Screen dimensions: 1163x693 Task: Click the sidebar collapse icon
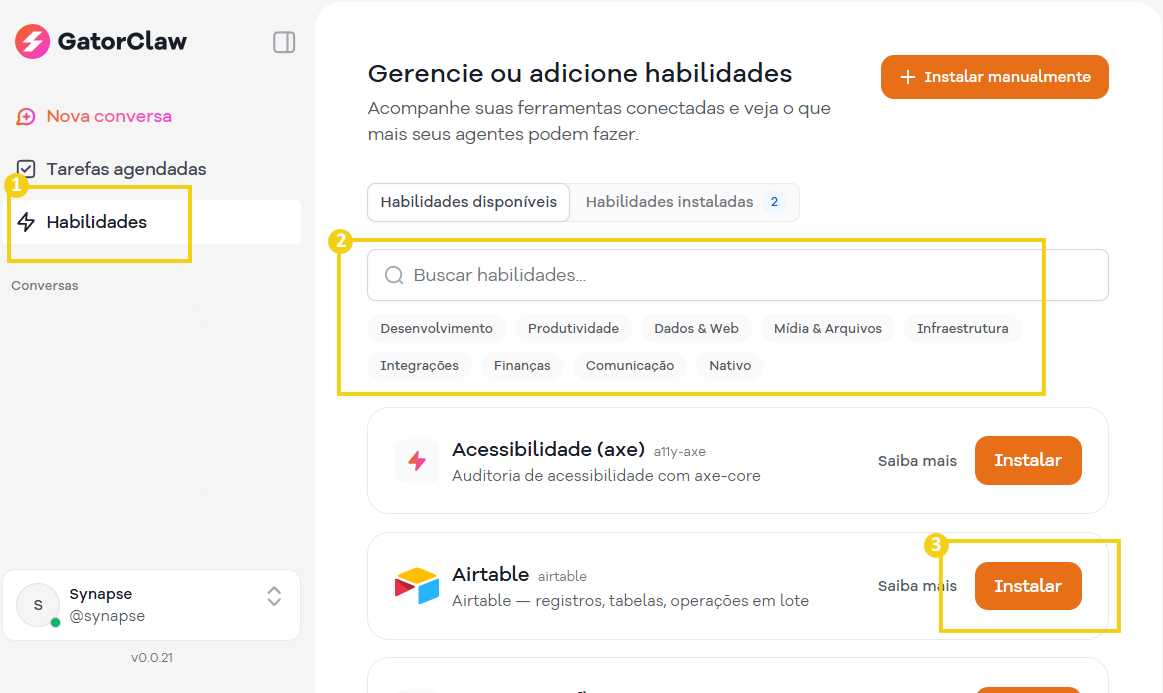(284, 42)
